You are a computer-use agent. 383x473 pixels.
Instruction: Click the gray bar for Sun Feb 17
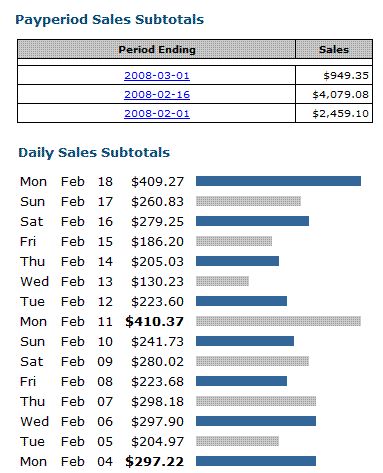click(x=248, y=201)
